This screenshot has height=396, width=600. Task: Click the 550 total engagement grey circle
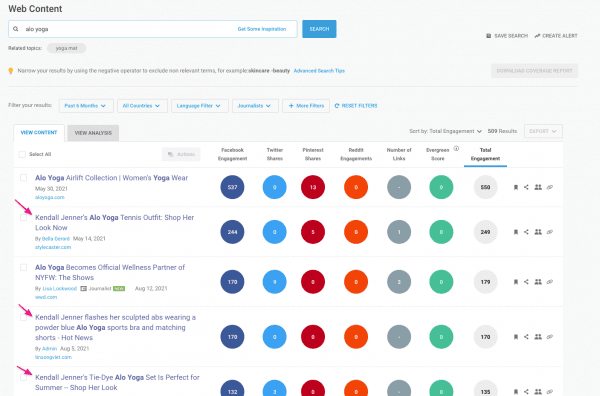coord(485,187)
